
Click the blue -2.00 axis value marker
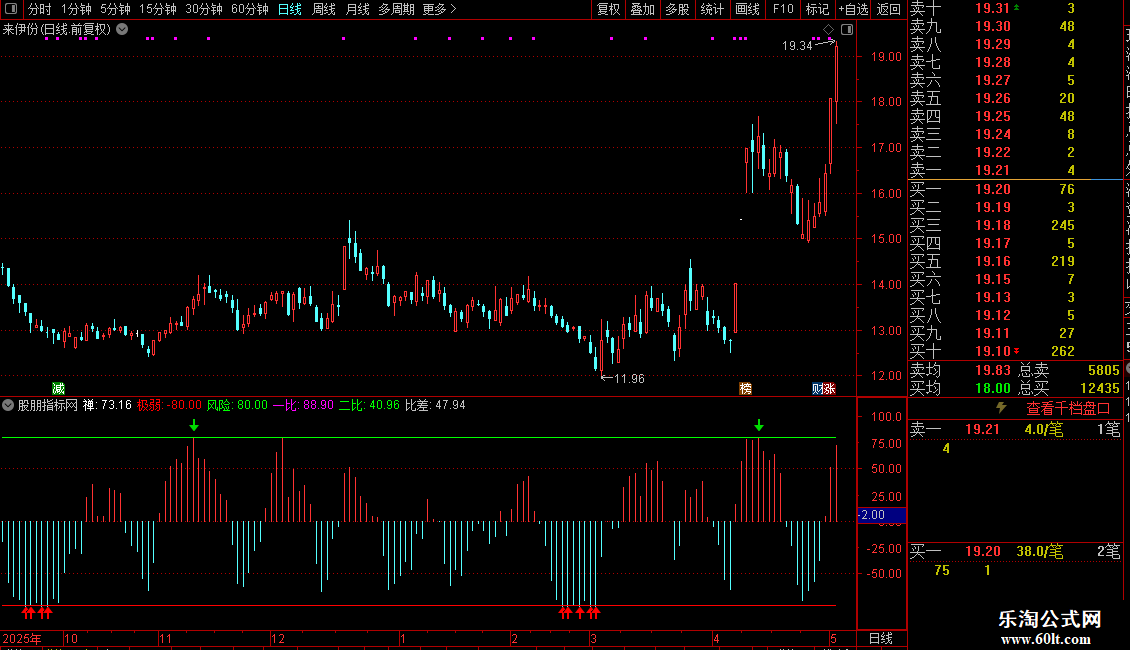click(881, 515)
